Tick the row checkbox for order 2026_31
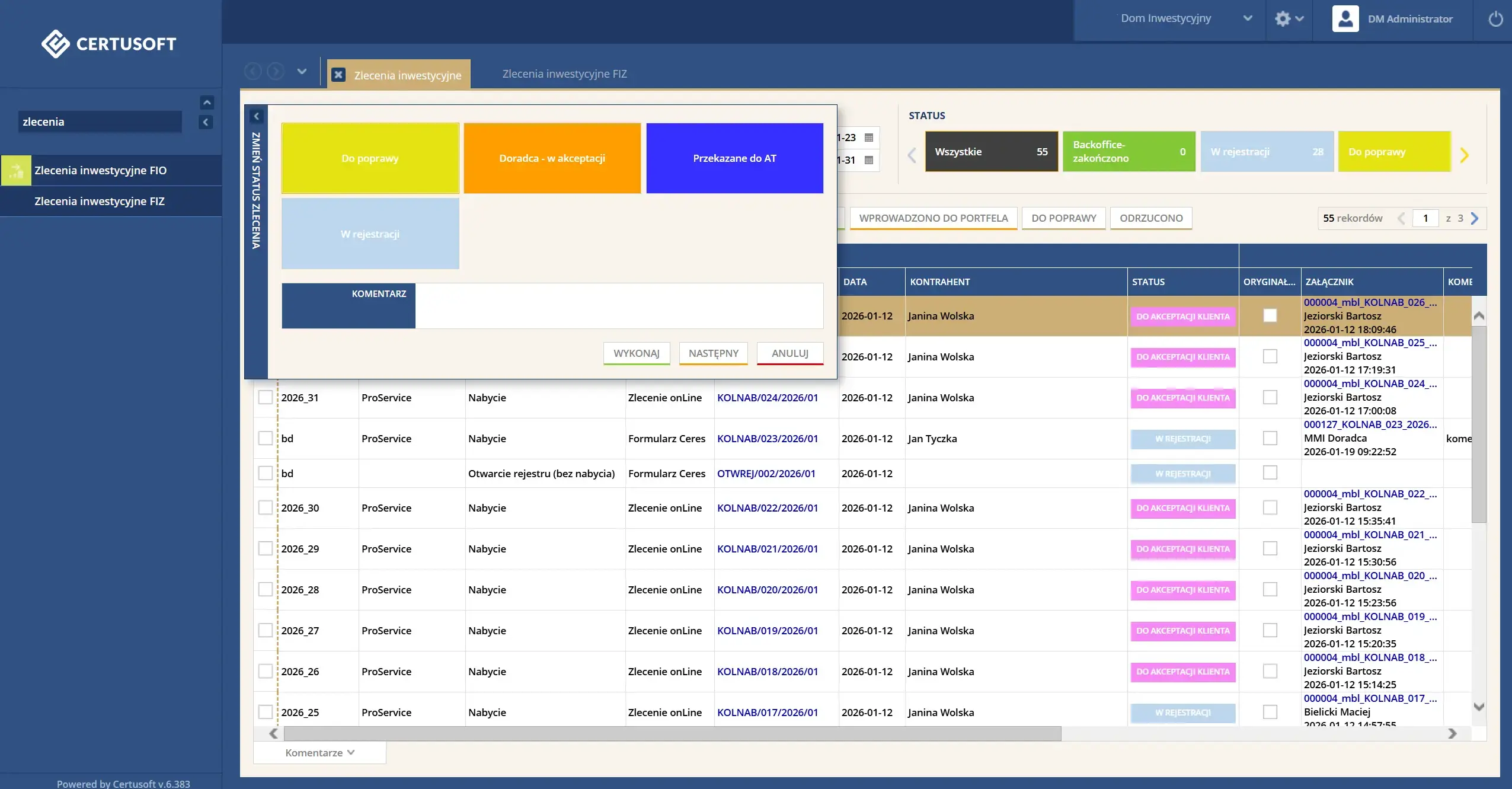Viewport: 1512px width, 789px height. (266, 397)
